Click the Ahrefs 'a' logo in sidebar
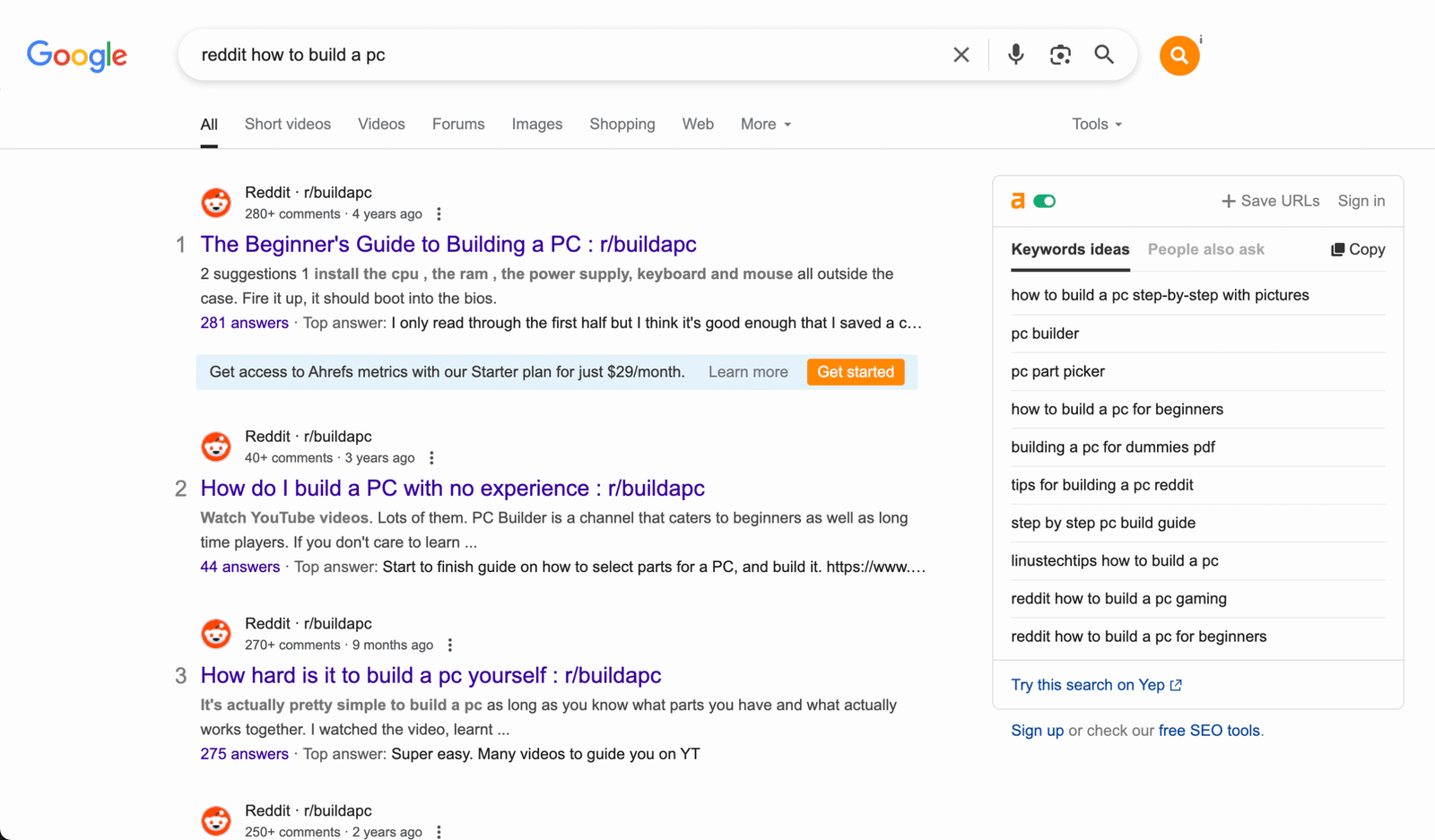This screenshot has width=1435, height=840. 1017,201
